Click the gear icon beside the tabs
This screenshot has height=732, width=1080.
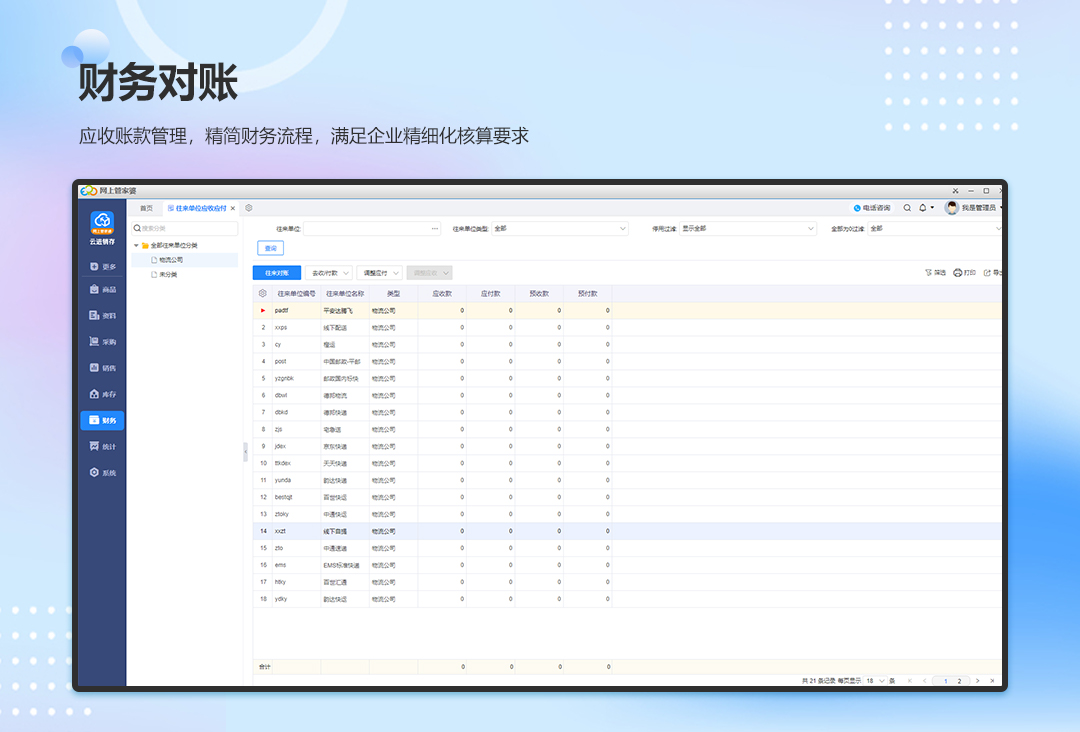click(249, 208)
